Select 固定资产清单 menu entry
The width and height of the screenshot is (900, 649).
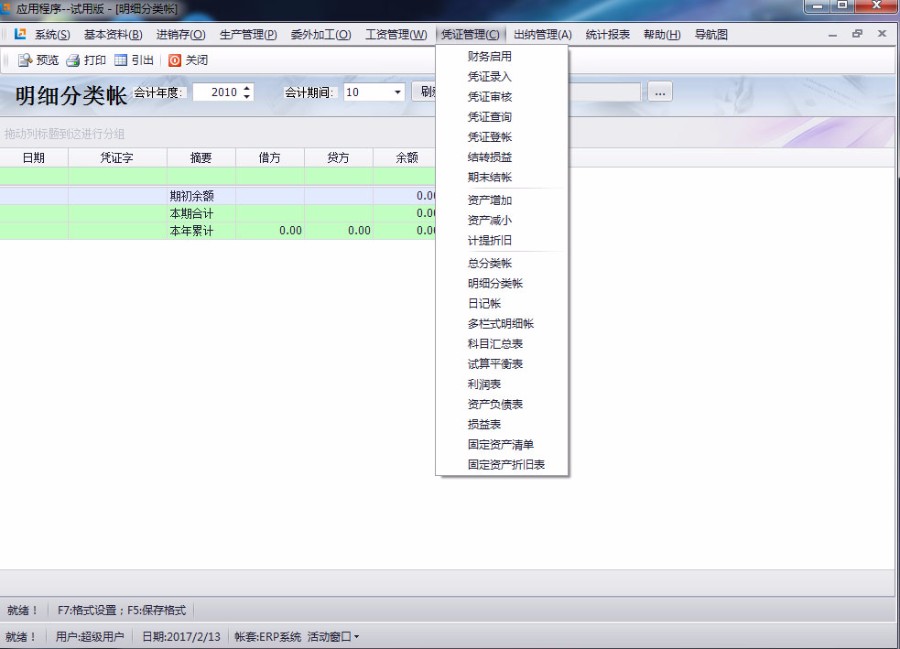coord(502,444)
